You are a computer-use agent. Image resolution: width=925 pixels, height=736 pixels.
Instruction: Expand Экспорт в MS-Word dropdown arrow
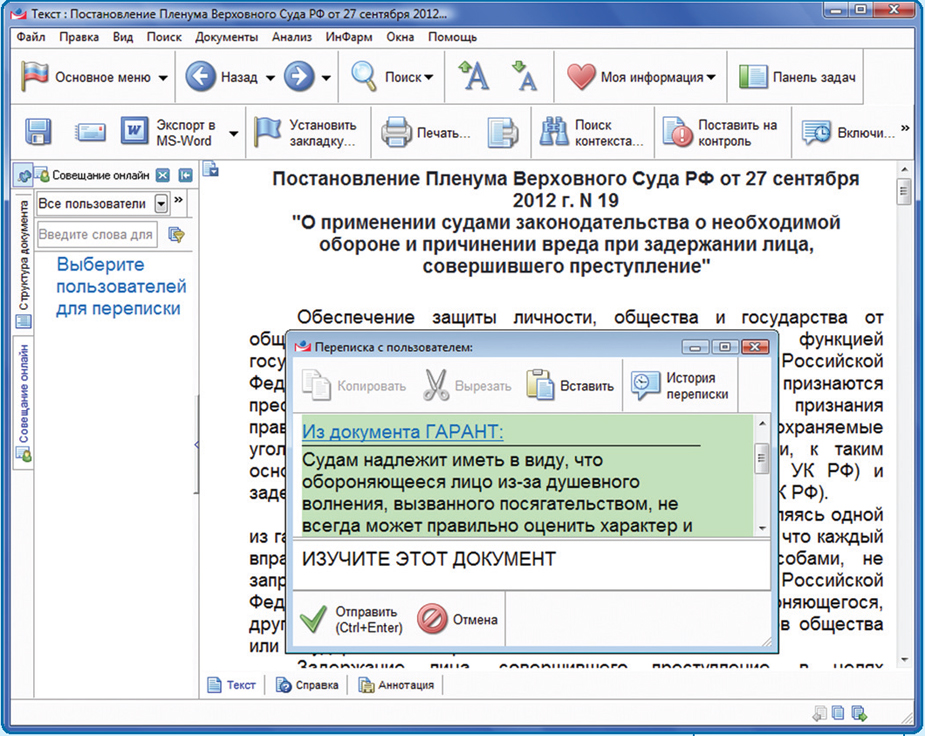pos(234,133)
